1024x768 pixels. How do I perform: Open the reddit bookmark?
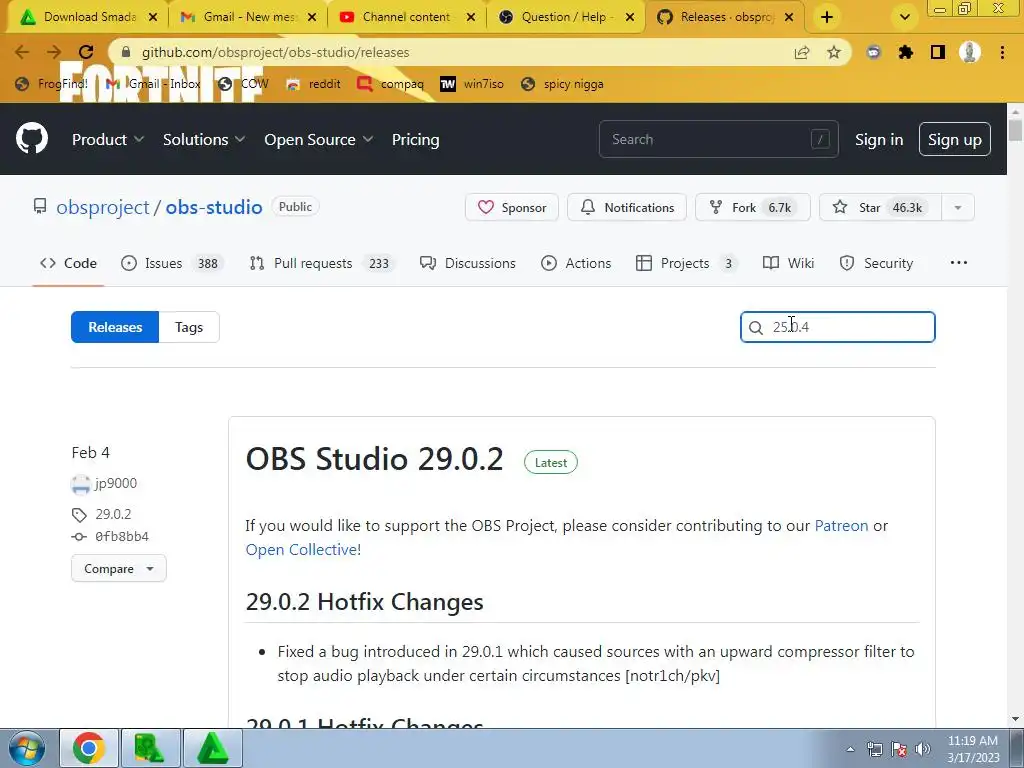pyautogui.click(x=313, y=84)
